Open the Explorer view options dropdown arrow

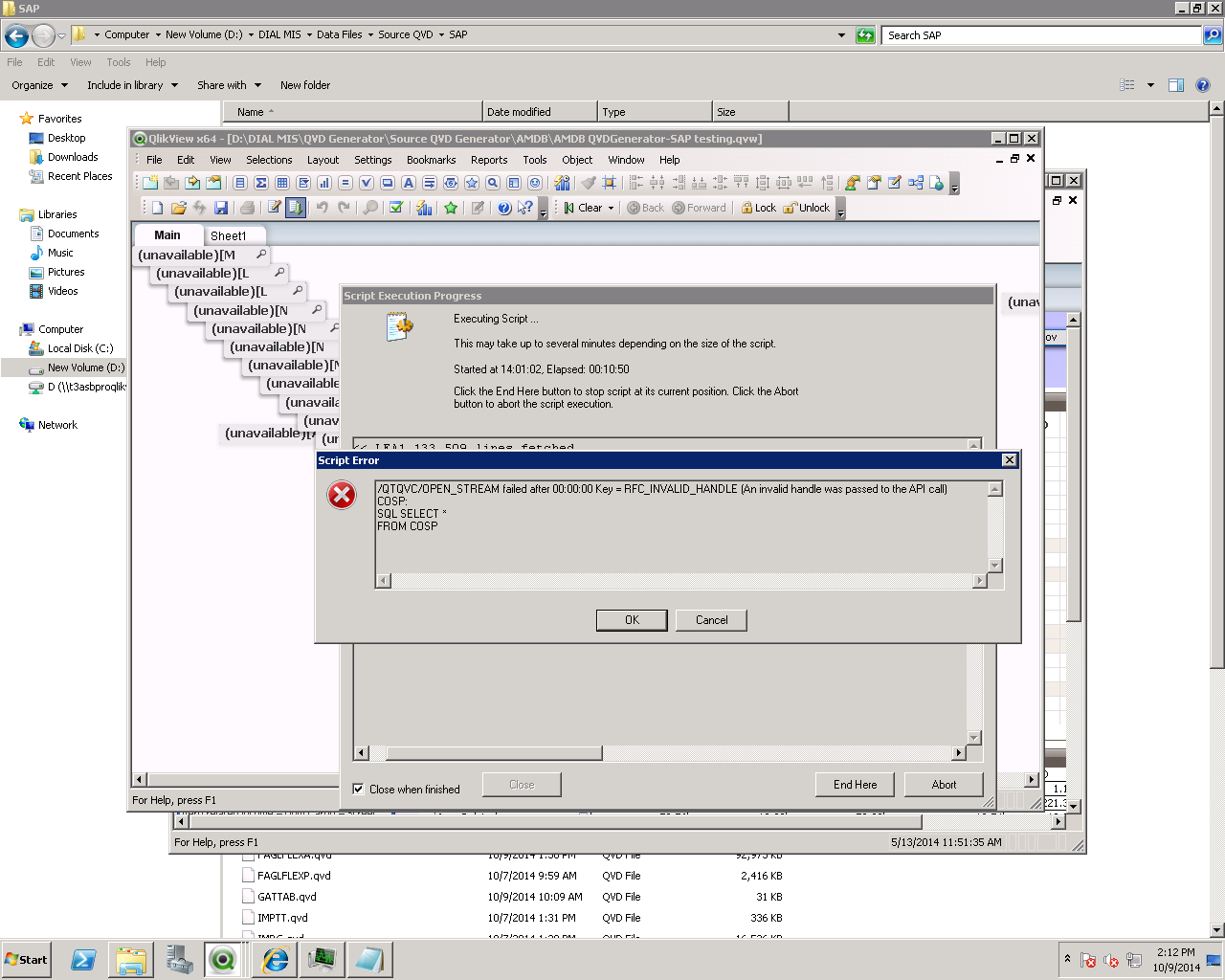(1150, 85)
